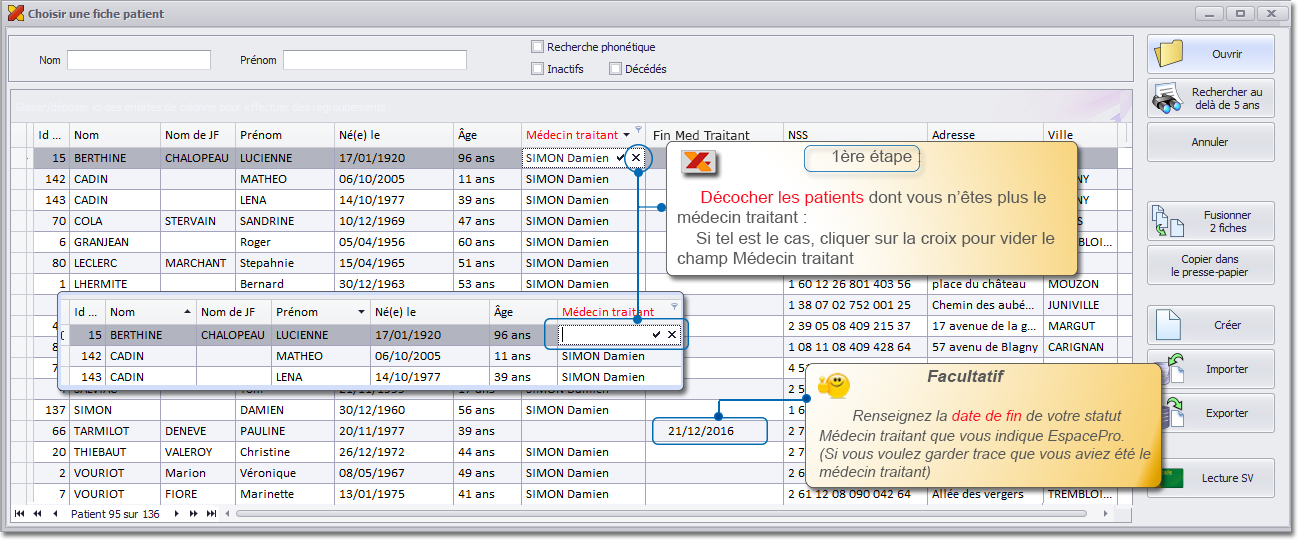Expand the Médecin traitant column sort arrow
Viewport: 1316px width, 552px height.
(x=626, y=135)
